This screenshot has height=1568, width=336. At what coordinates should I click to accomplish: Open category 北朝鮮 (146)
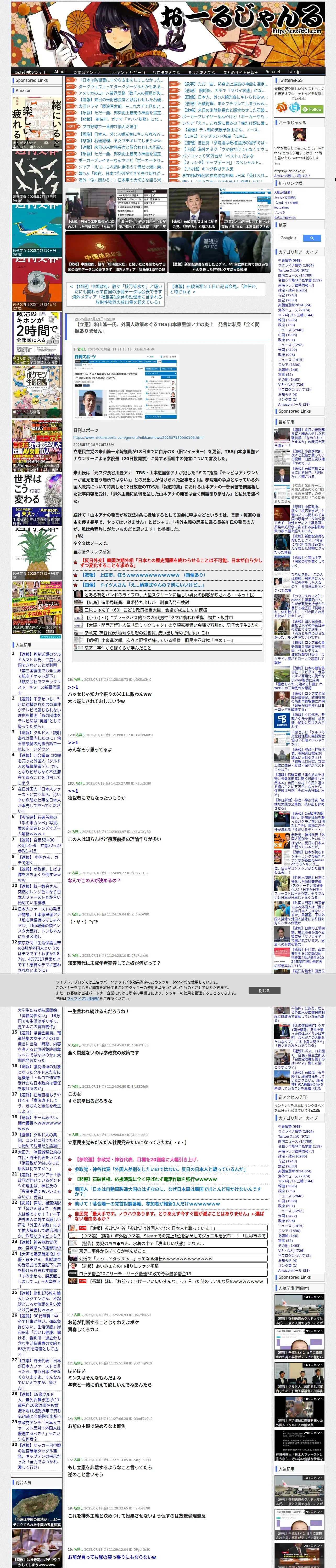tap(288, 370)
